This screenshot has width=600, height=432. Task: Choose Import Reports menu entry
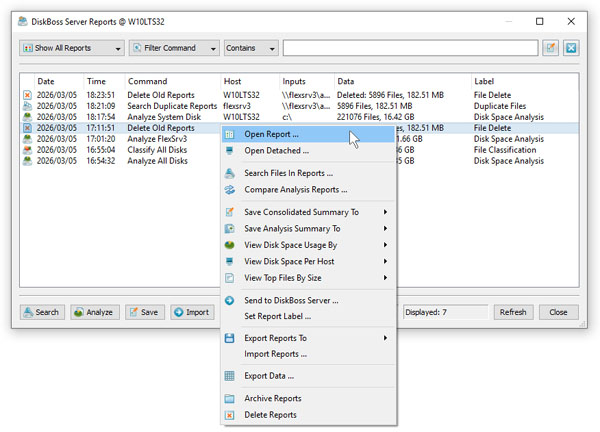pos(308,354)
